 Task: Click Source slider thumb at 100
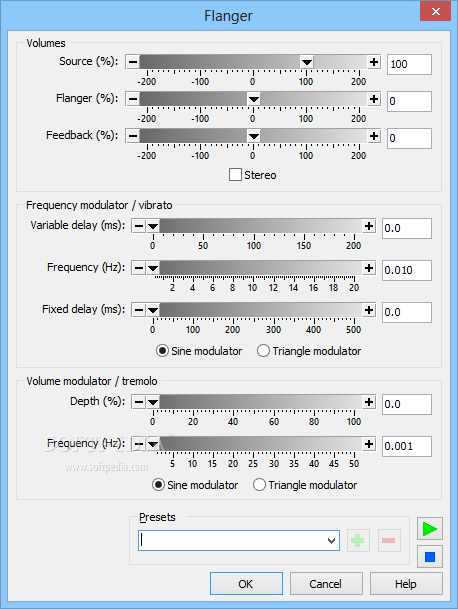point(307,62)
